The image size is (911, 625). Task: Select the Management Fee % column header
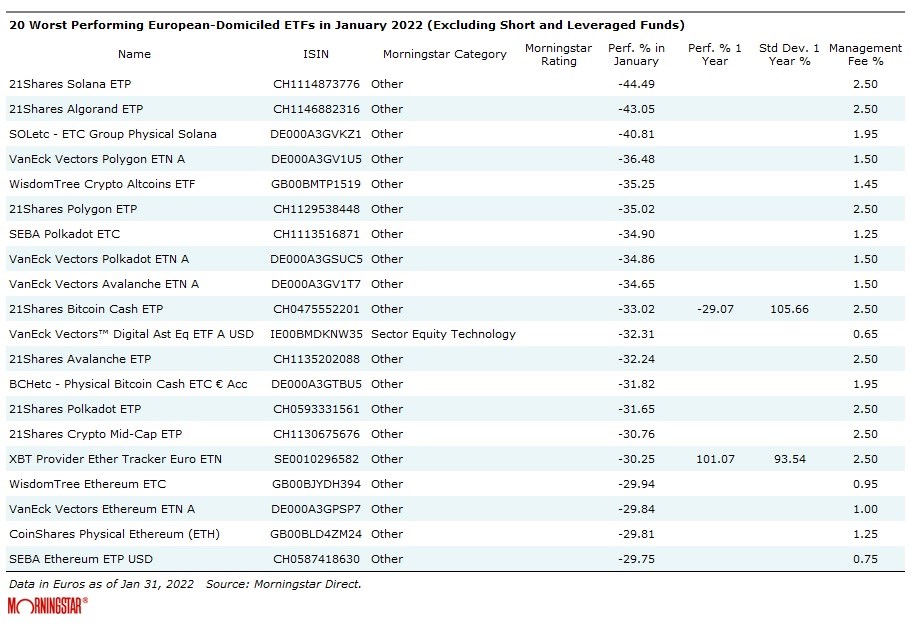click(x=865, y=54)
